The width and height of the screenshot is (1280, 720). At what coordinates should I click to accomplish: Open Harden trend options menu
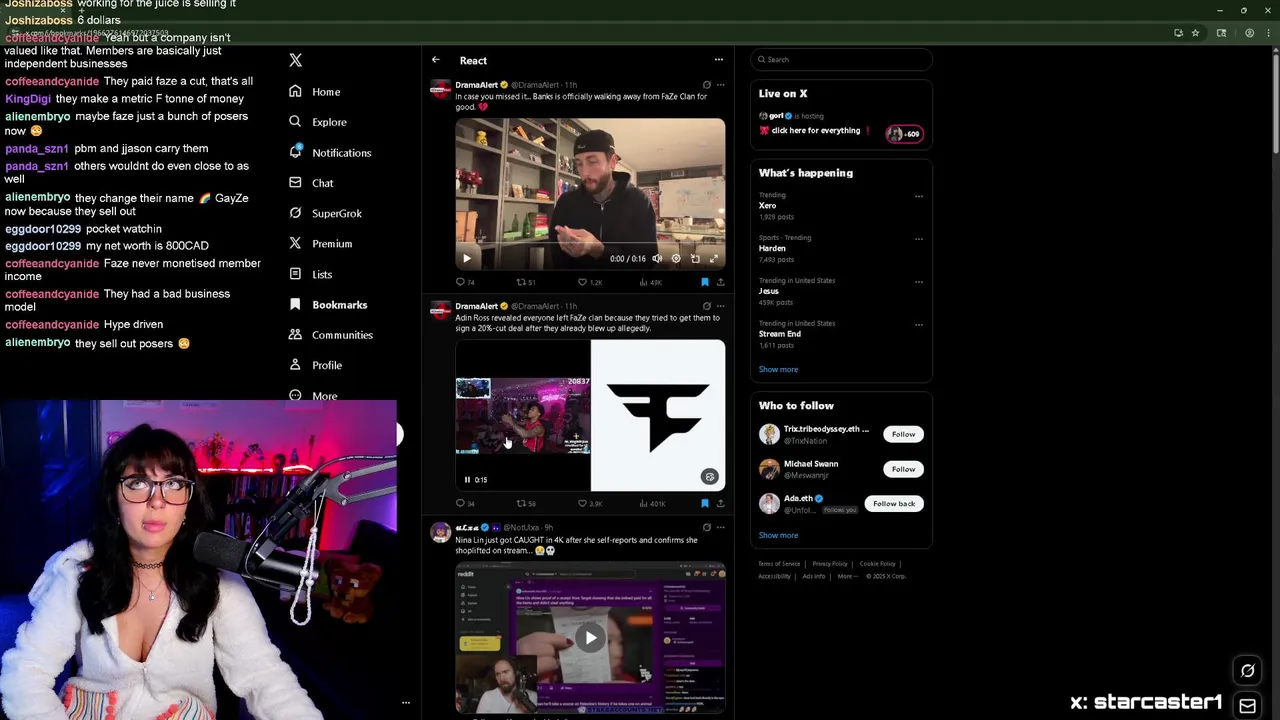pos(918,239)
